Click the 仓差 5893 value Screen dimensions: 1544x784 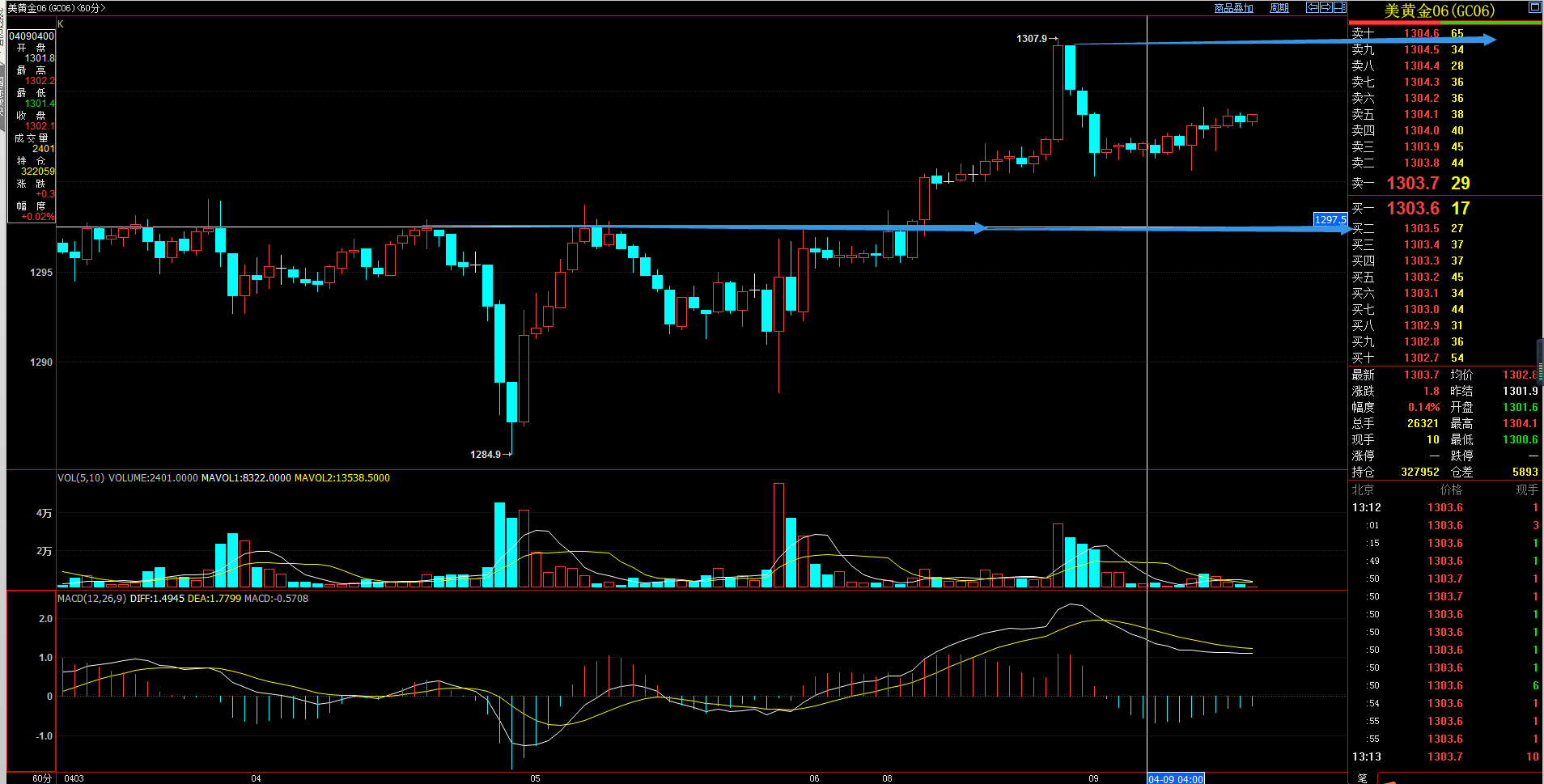click(x=1525, y=472)
